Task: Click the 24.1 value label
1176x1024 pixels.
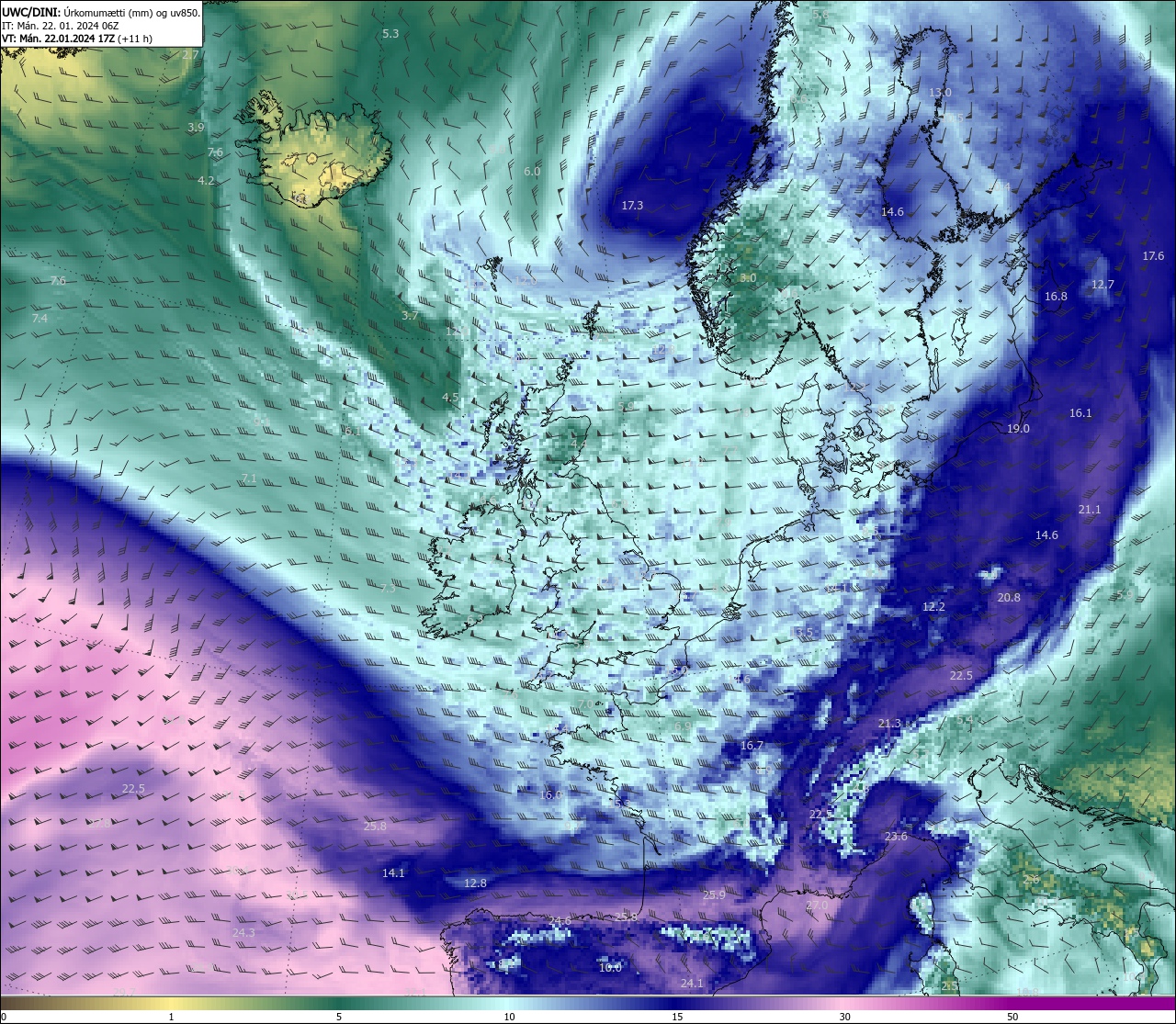Action: coord(692,984)
